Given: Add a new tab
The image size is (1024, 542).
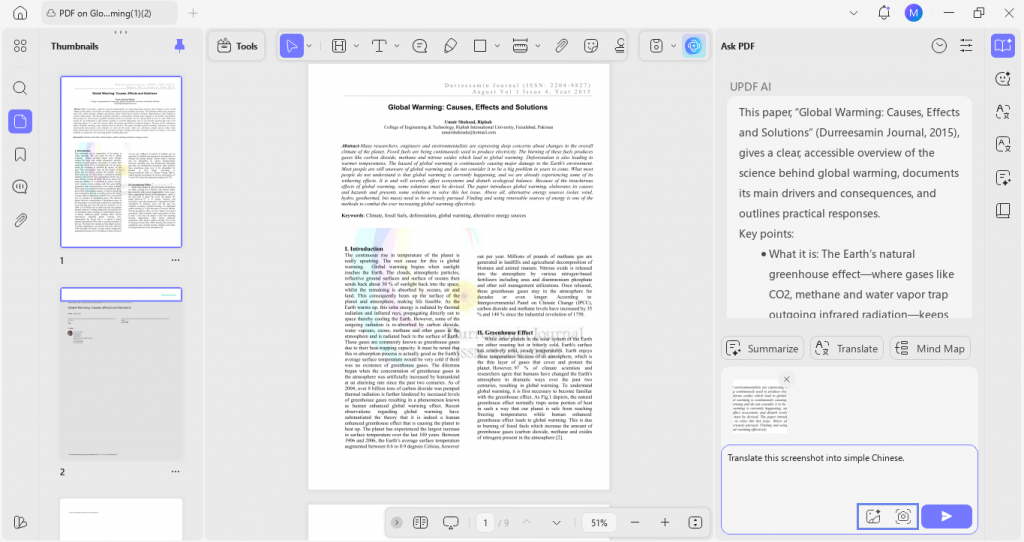Looking at the screenshot, I should point(193,13).
